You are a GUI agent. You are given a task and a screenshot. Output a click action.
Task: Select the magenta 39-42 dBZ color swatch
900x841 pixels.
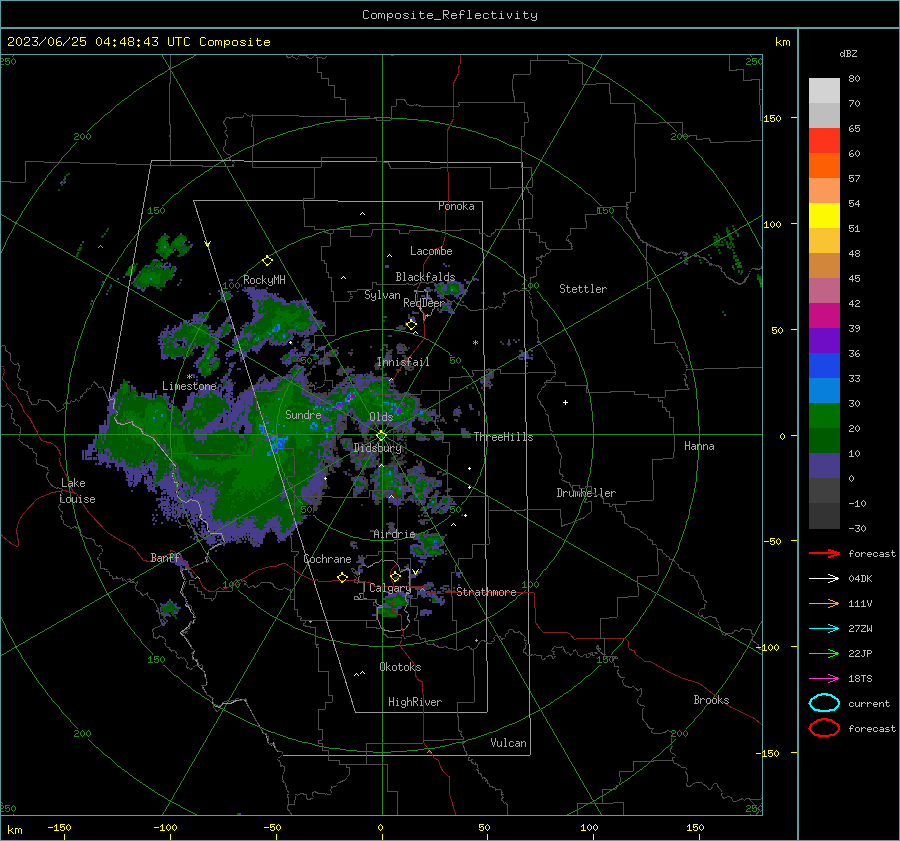click(824, 315)
